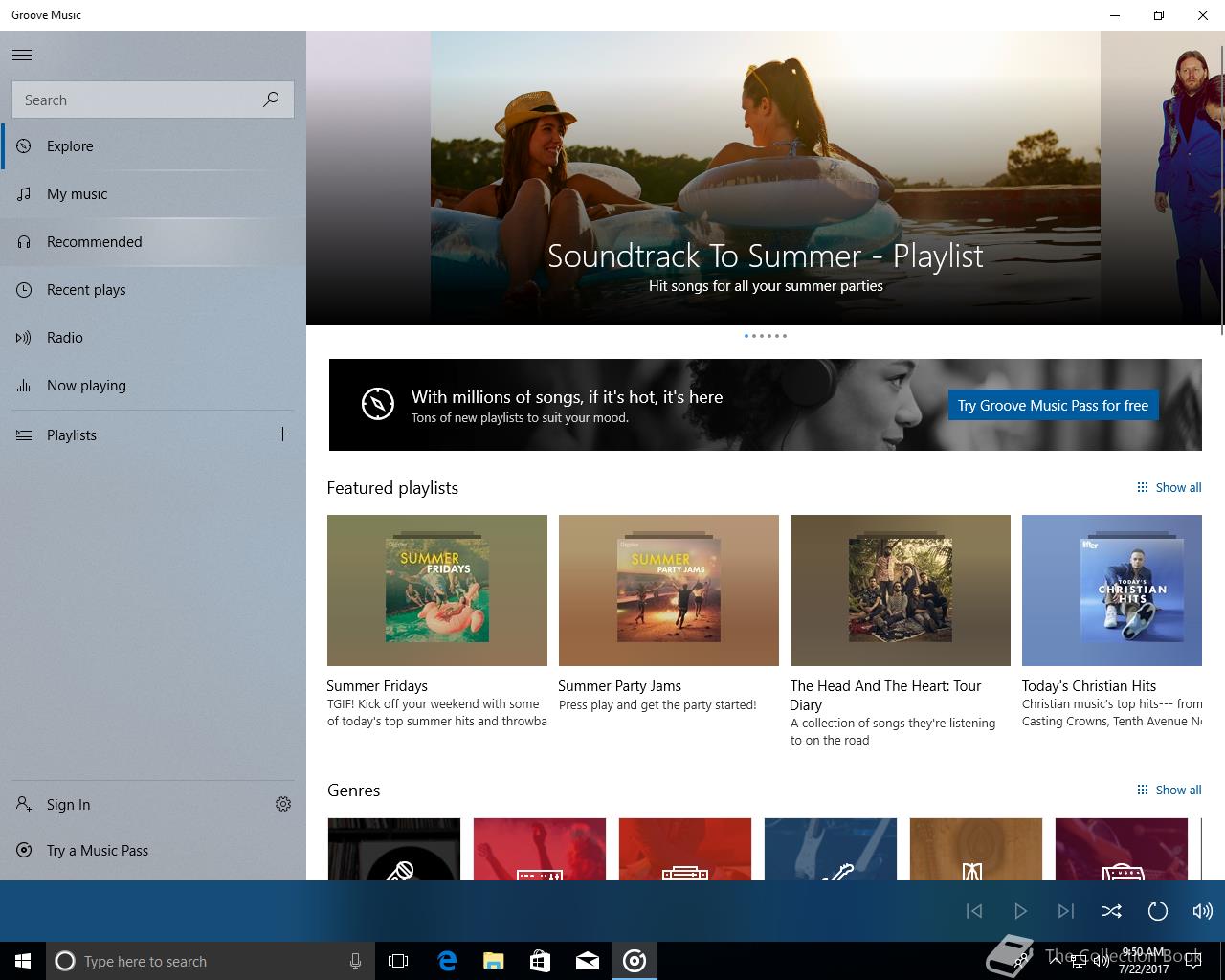The image size is (1225, 980).
Task: Open Mail app from taskbar
Action: tap(587, 961)
